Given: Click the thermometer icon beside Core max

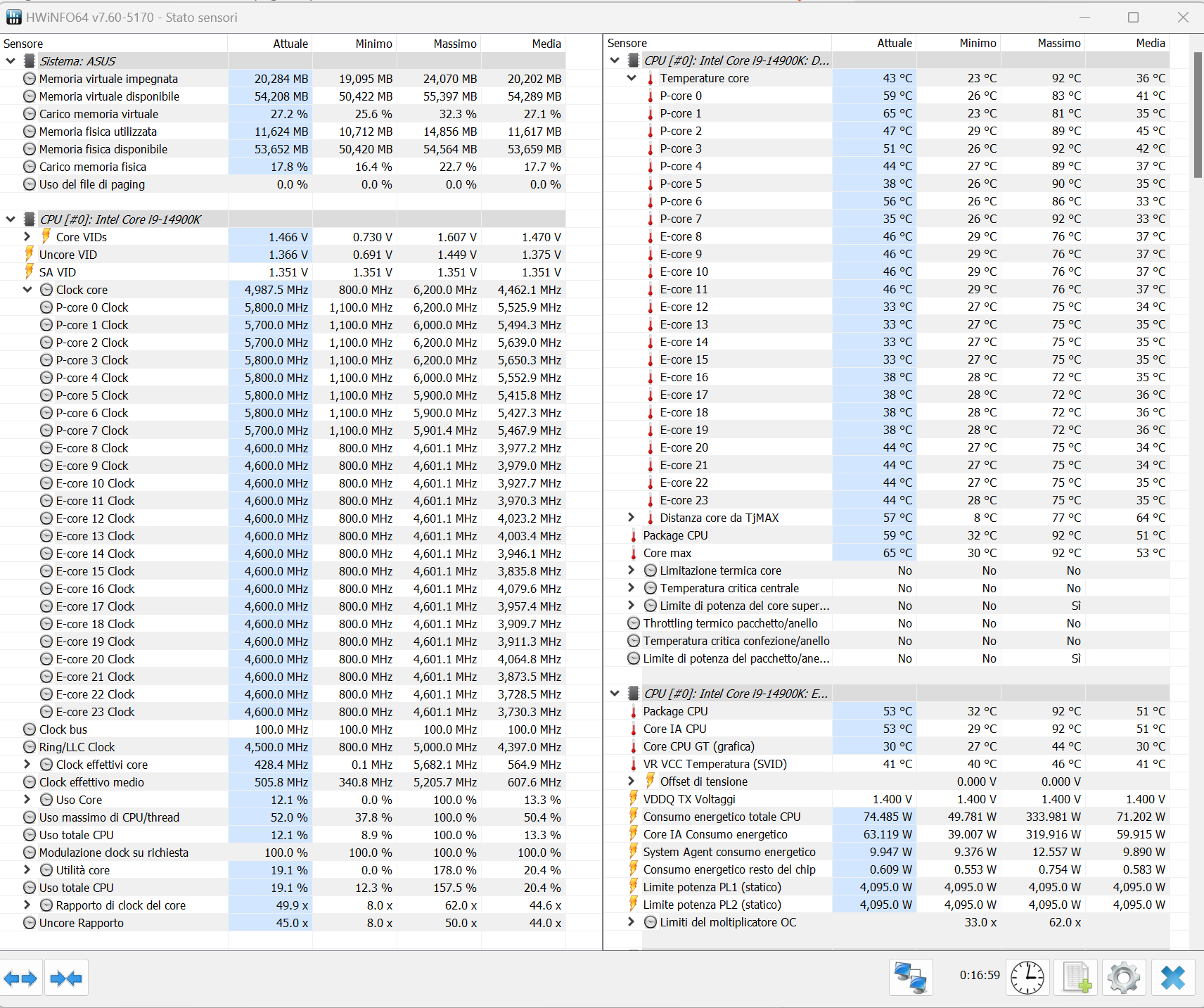Looking at the screenshot, I should pyautogui.click(x=634, y=553).
